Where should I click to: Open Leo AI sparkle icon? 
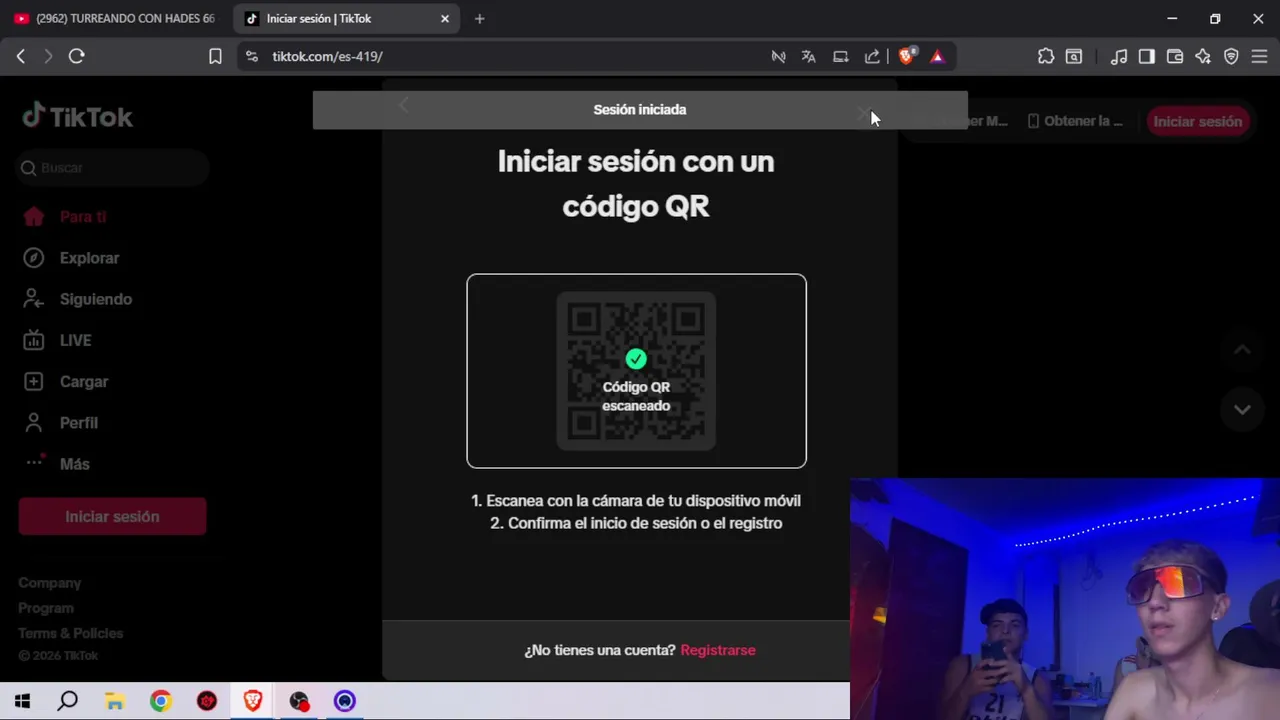coord(1203,57)
